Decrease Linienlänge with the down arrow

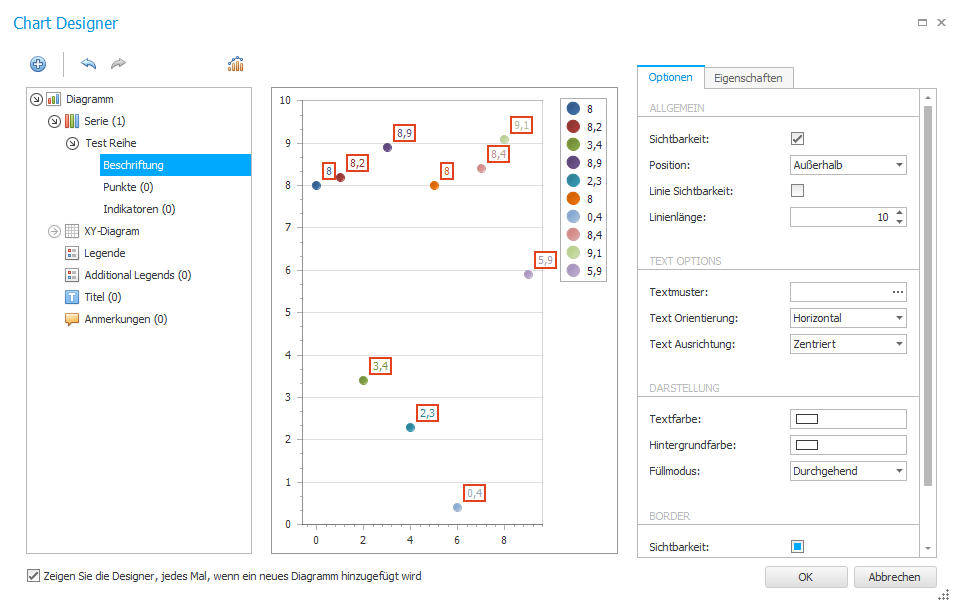pyautogui.click(x=899, y=221)
